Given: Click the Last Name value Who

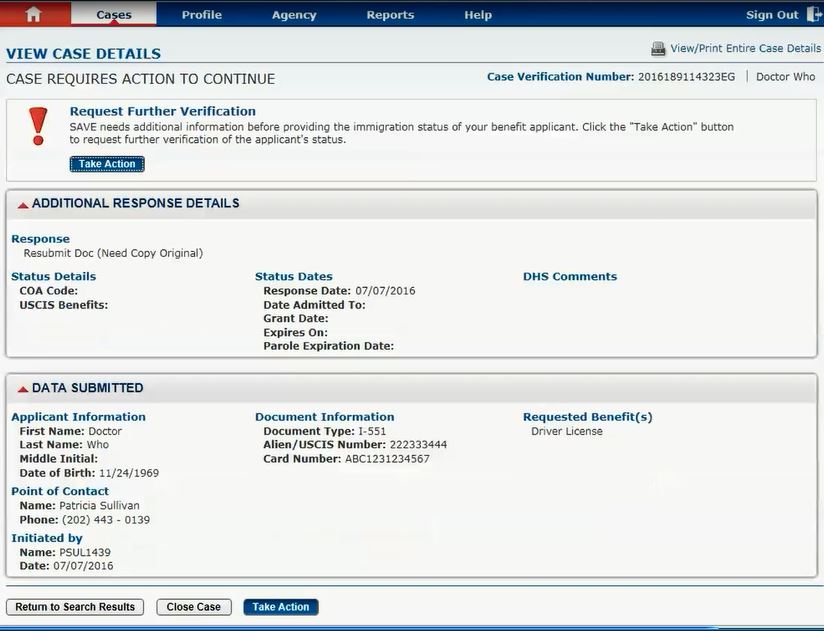Looking at the screenshot, I should 98,444.
